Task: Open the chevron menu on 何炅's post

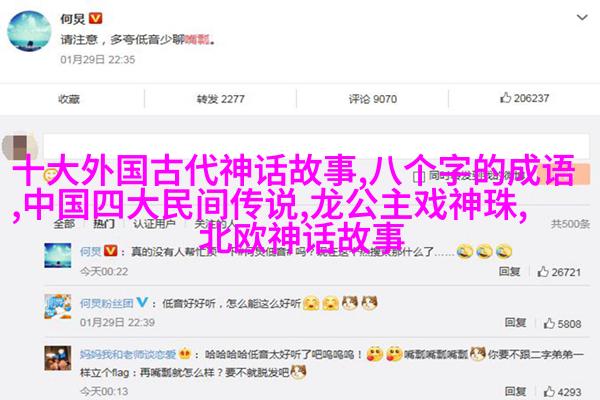Action: (x=582, y=17)
